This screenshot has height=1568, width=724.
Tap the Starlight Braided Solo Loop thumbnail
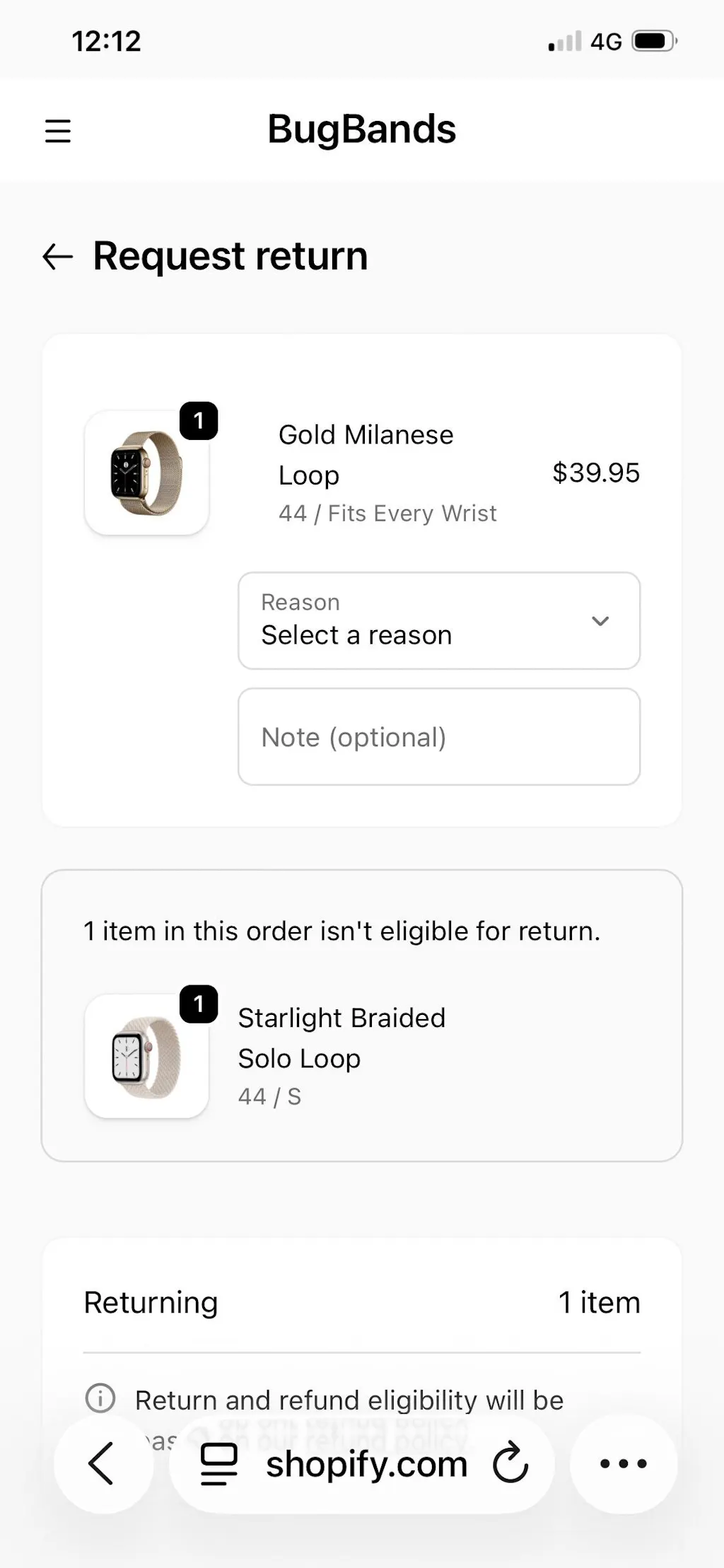coord(146,1056)
